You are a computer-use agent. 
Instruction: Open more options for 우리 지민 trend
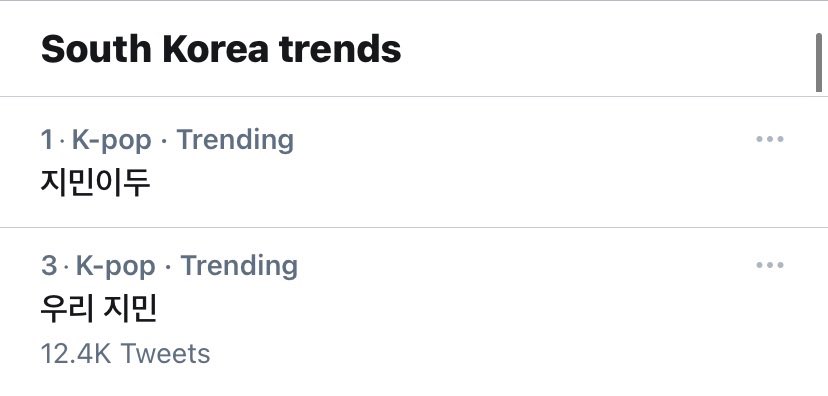coord(769,265)
